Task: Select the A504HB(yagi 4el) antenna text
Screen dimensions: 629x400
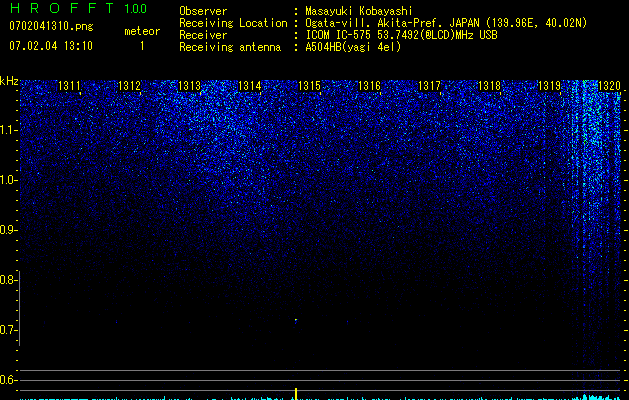Action: coord(353,47)
